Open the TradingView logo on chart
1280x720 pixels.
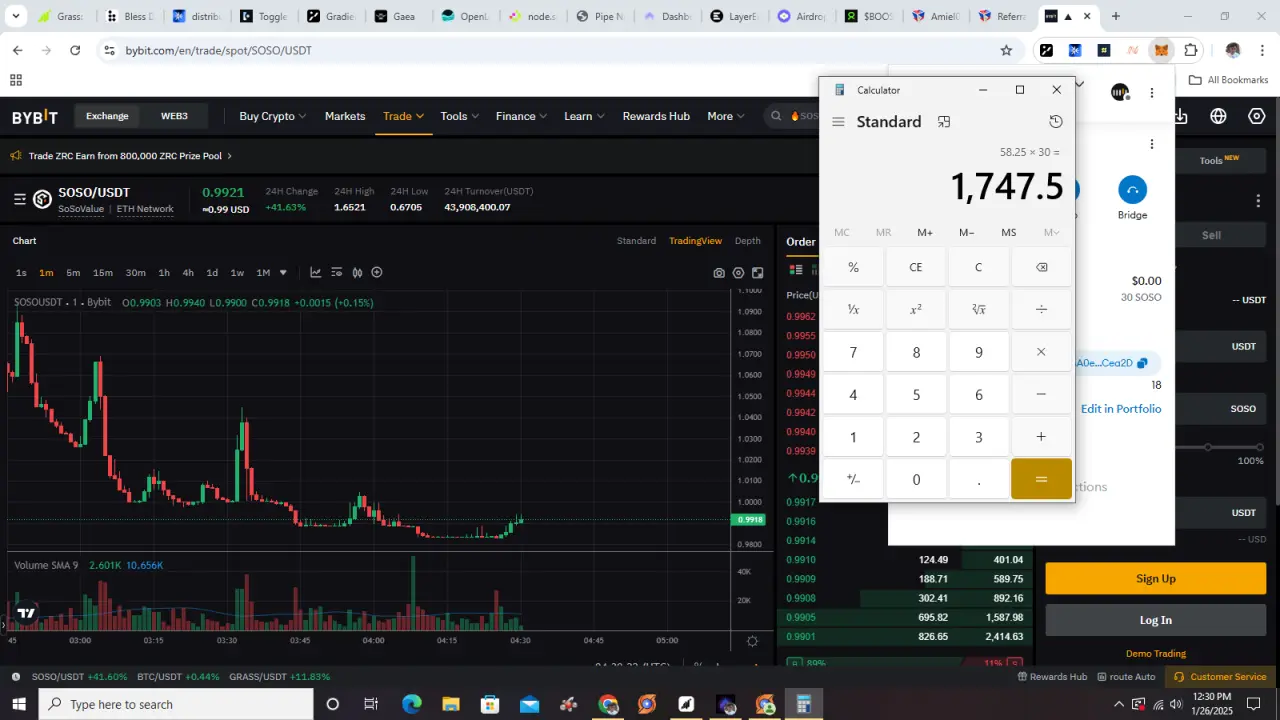pos(26,613)
